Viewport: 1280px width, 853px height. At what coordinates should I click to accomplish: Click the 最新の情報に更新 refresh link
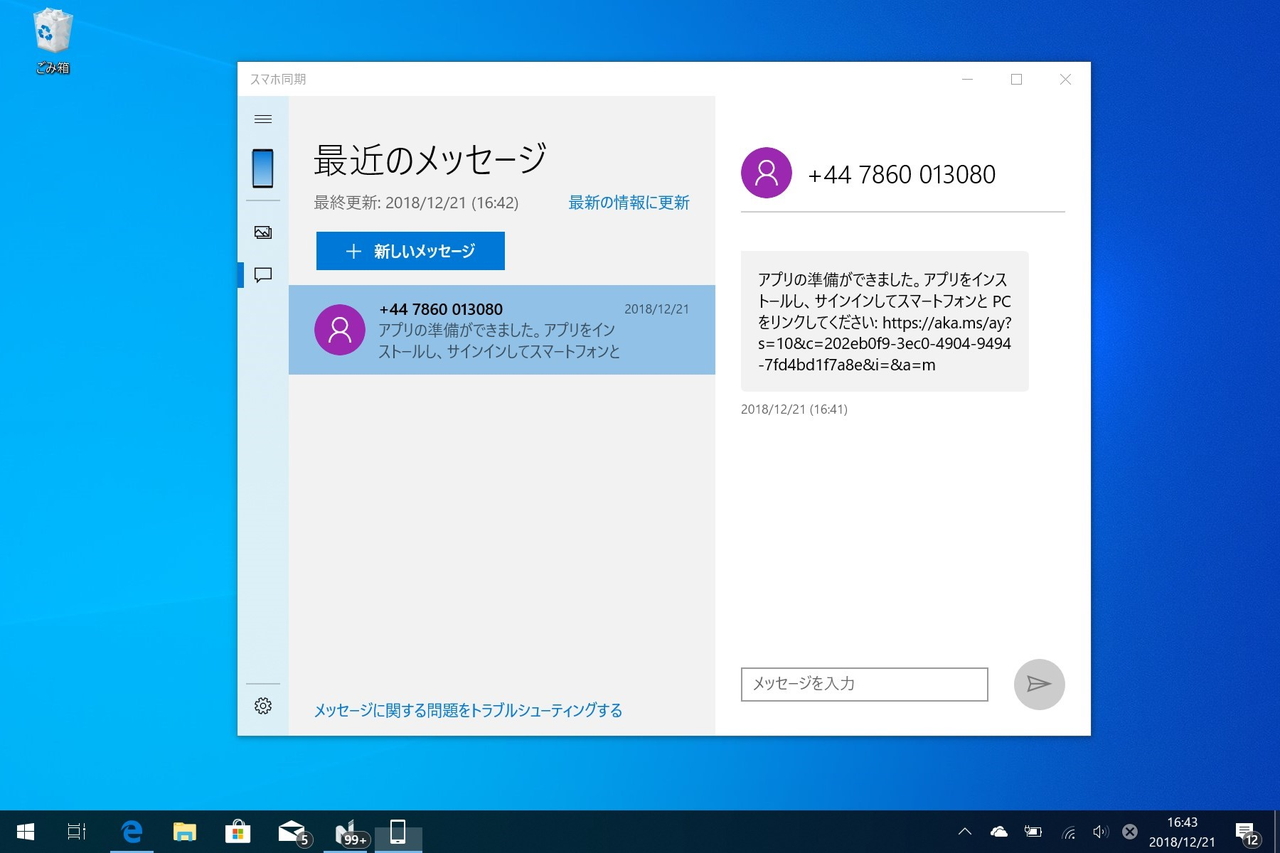(628, 202)
